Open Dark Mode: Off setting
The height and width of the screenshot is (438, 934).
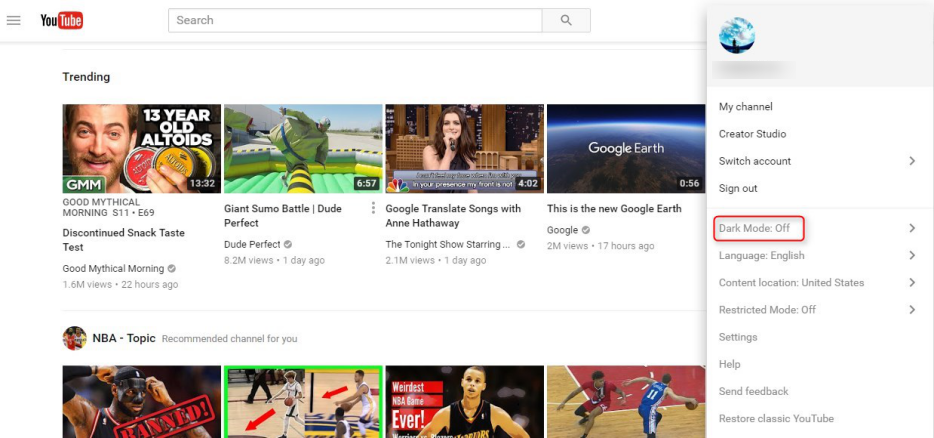tap(754, 228)
